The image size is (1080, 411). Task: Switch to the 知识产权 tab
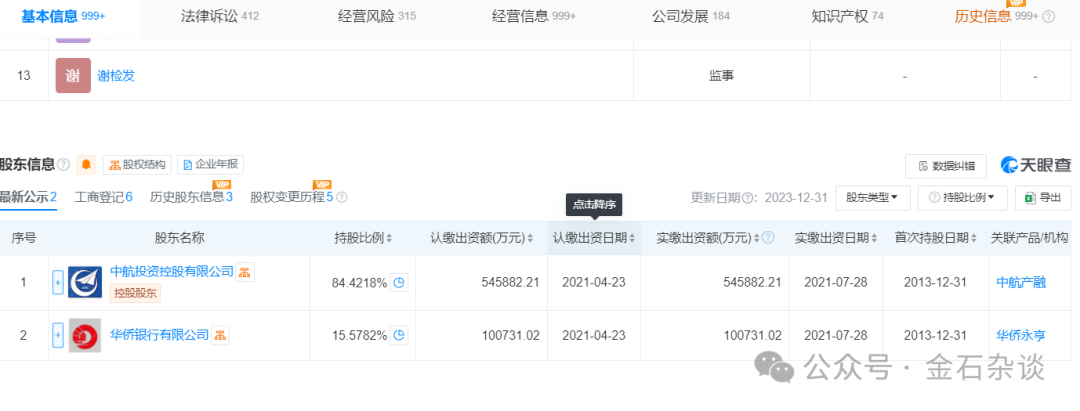tap(847, 17)
